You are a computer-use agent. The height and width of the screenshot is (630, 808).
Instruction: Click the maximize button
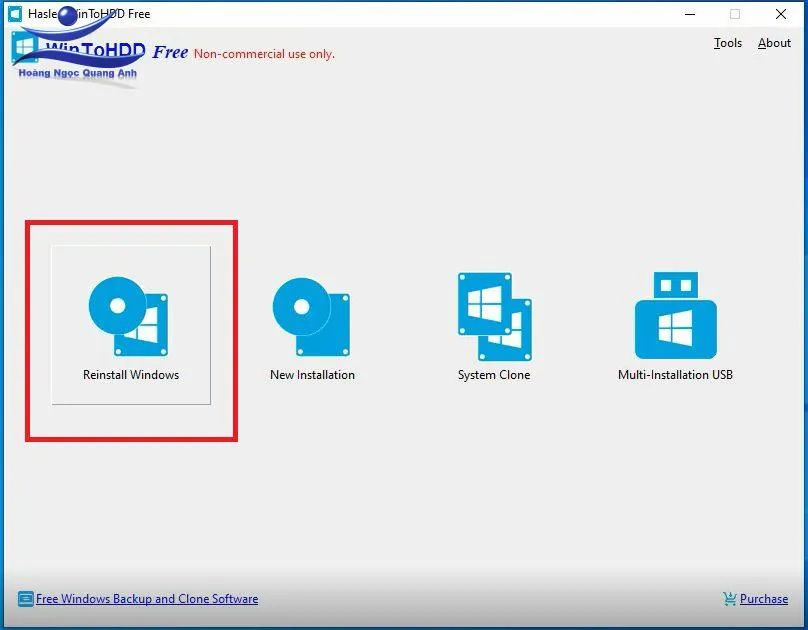point(737,14)
